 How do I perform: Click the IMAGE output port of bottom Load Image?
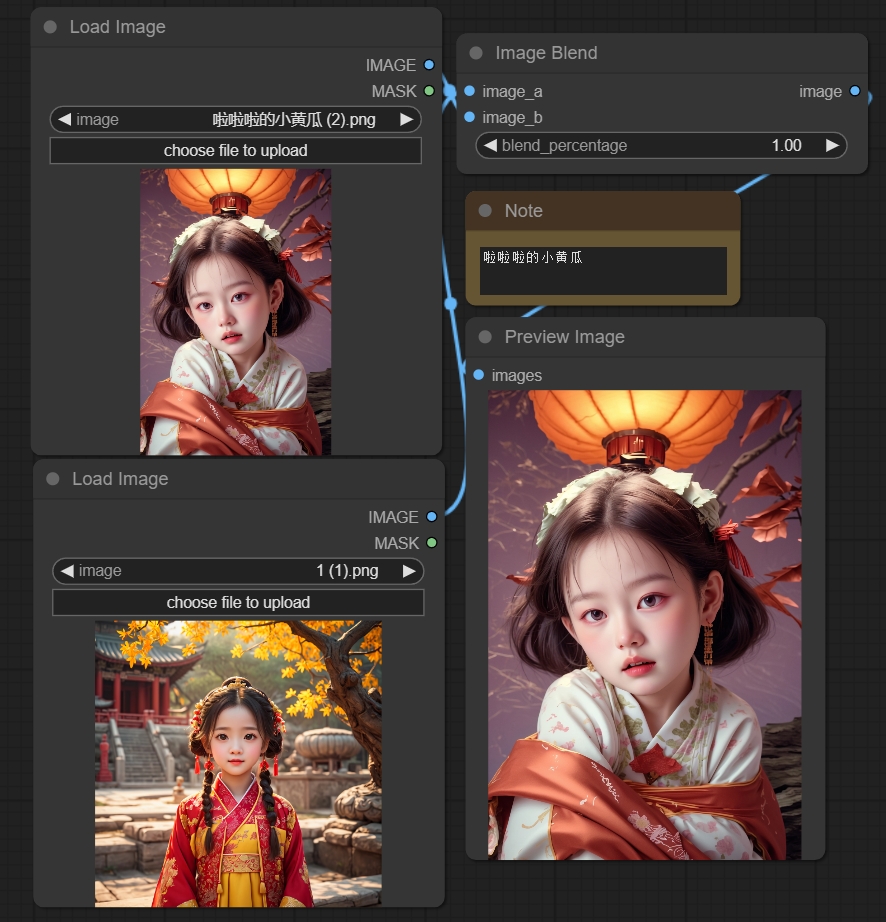click(x=432, y=517)
